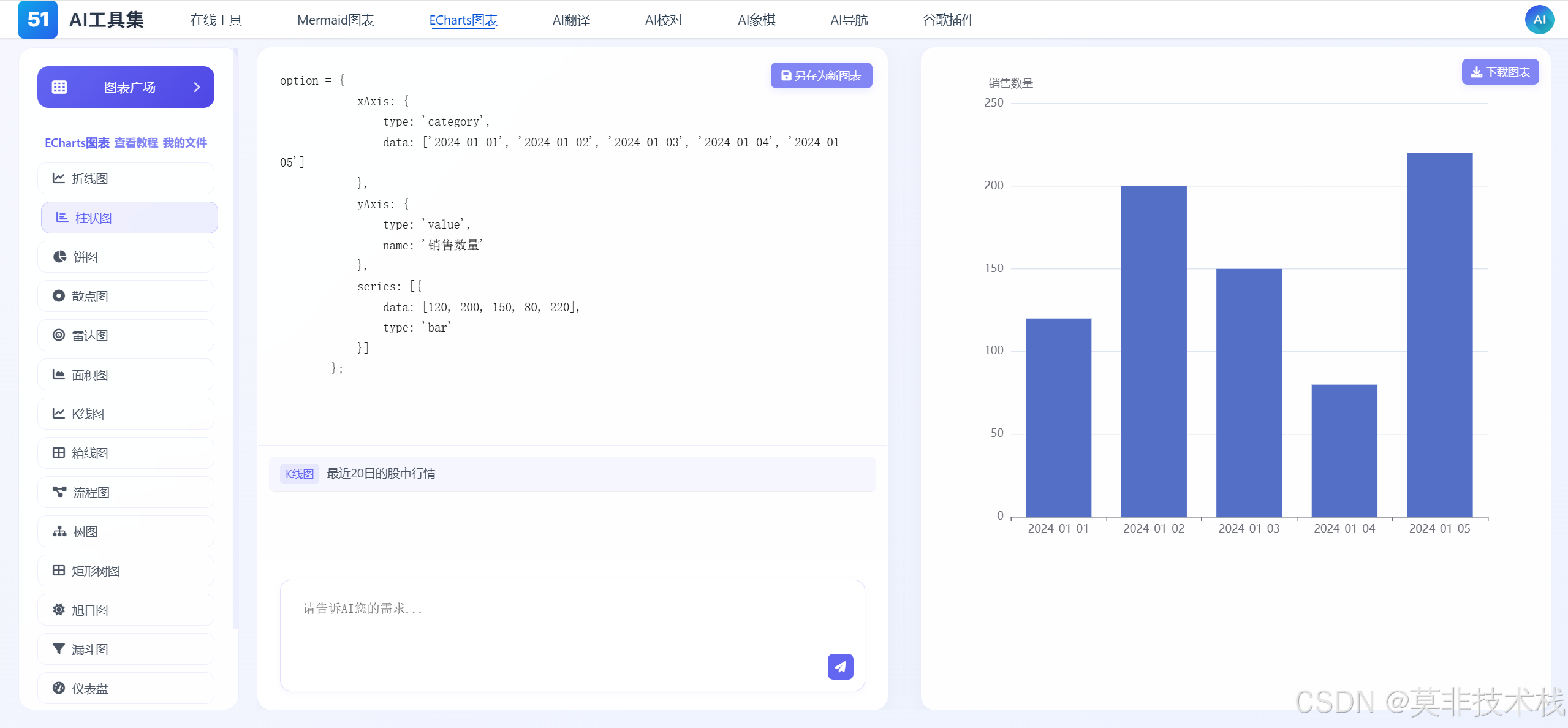Open the AI翻译 menu item
This screenshot has height=728, width=1568.
[x=570, y=20]
